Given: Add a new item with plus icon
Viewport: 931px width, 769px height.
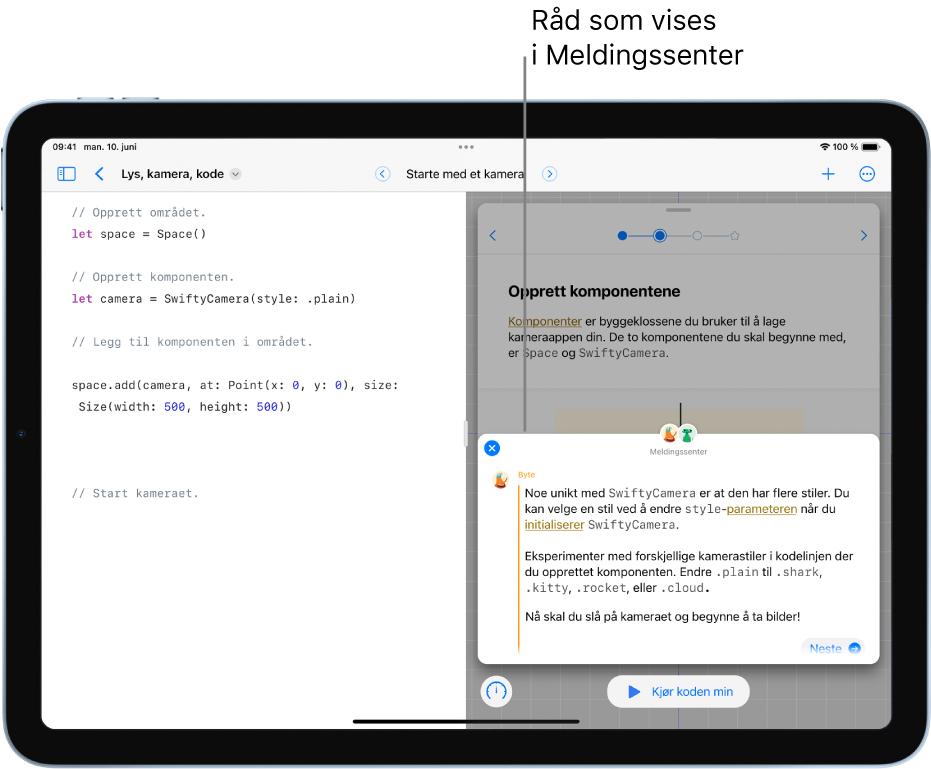Looking at the screenshot, I should coord(828,174).
